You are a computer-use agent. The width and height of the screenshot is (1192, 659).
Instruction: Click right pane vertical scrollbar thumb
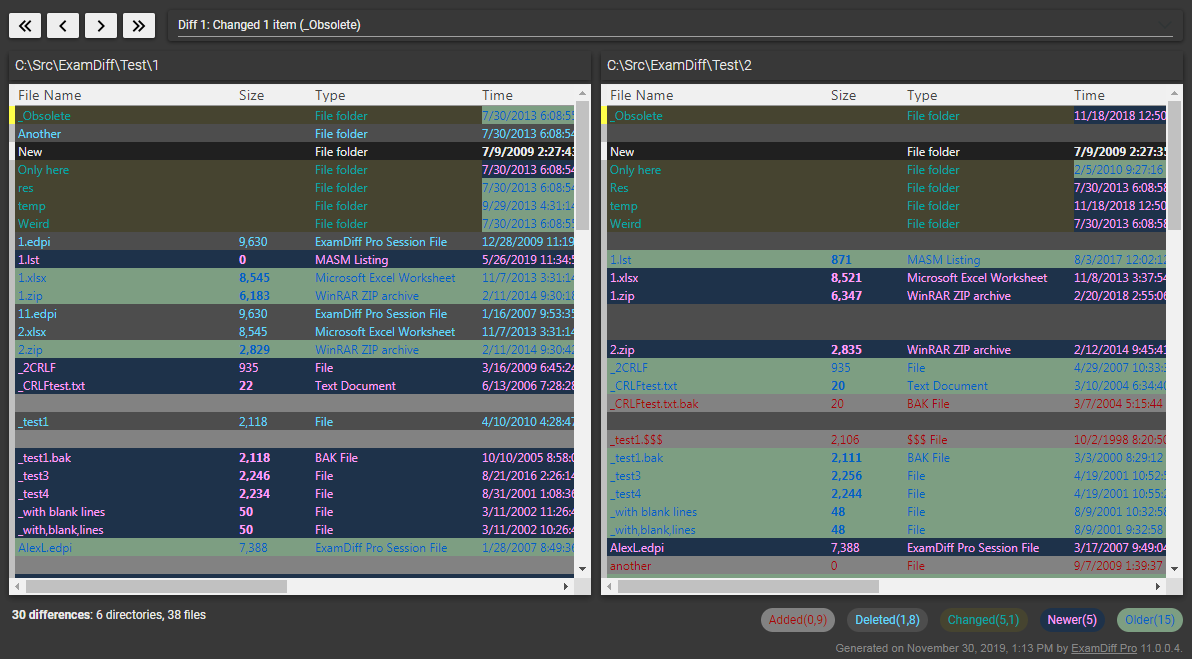pos(1175,165)
